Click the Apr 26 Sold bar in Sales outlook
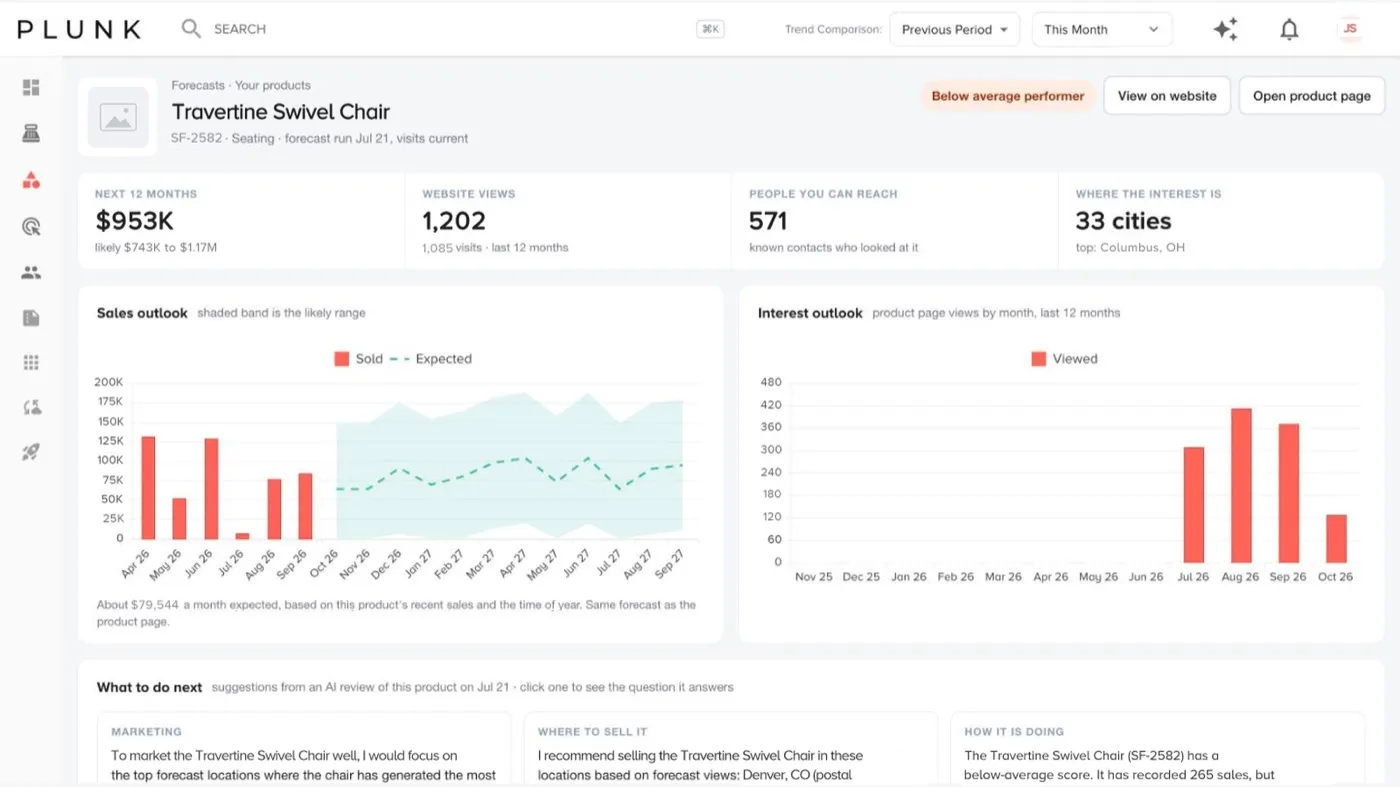The height and width of the screenshot is (787, 1400). tap(148, 488)
